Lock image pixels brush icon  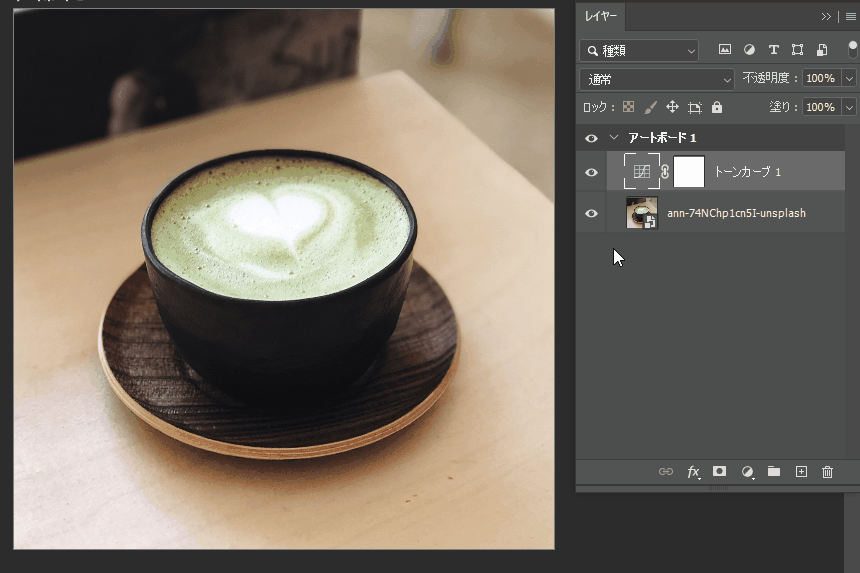tap(650, 107)
